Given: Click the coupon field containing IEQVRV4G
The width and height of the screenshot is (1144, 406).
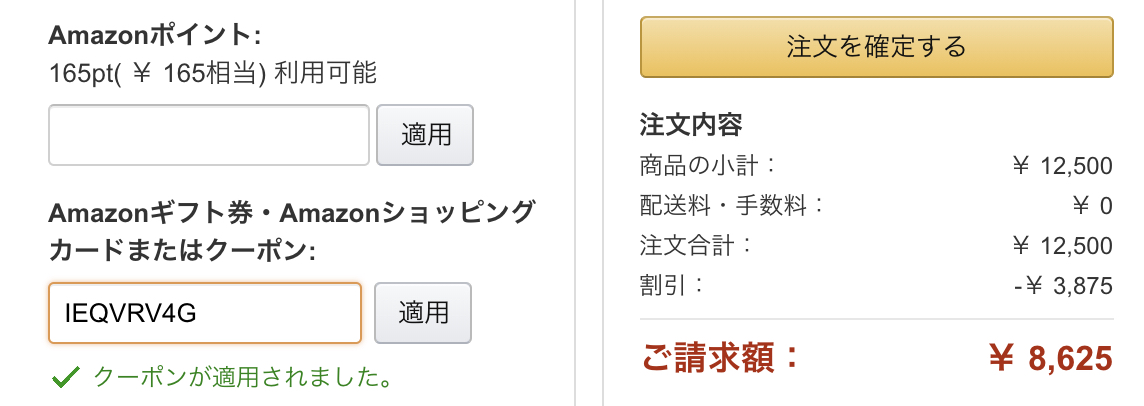Looking at the screenshot, I should pyautogui.click(x=205, y=313).
